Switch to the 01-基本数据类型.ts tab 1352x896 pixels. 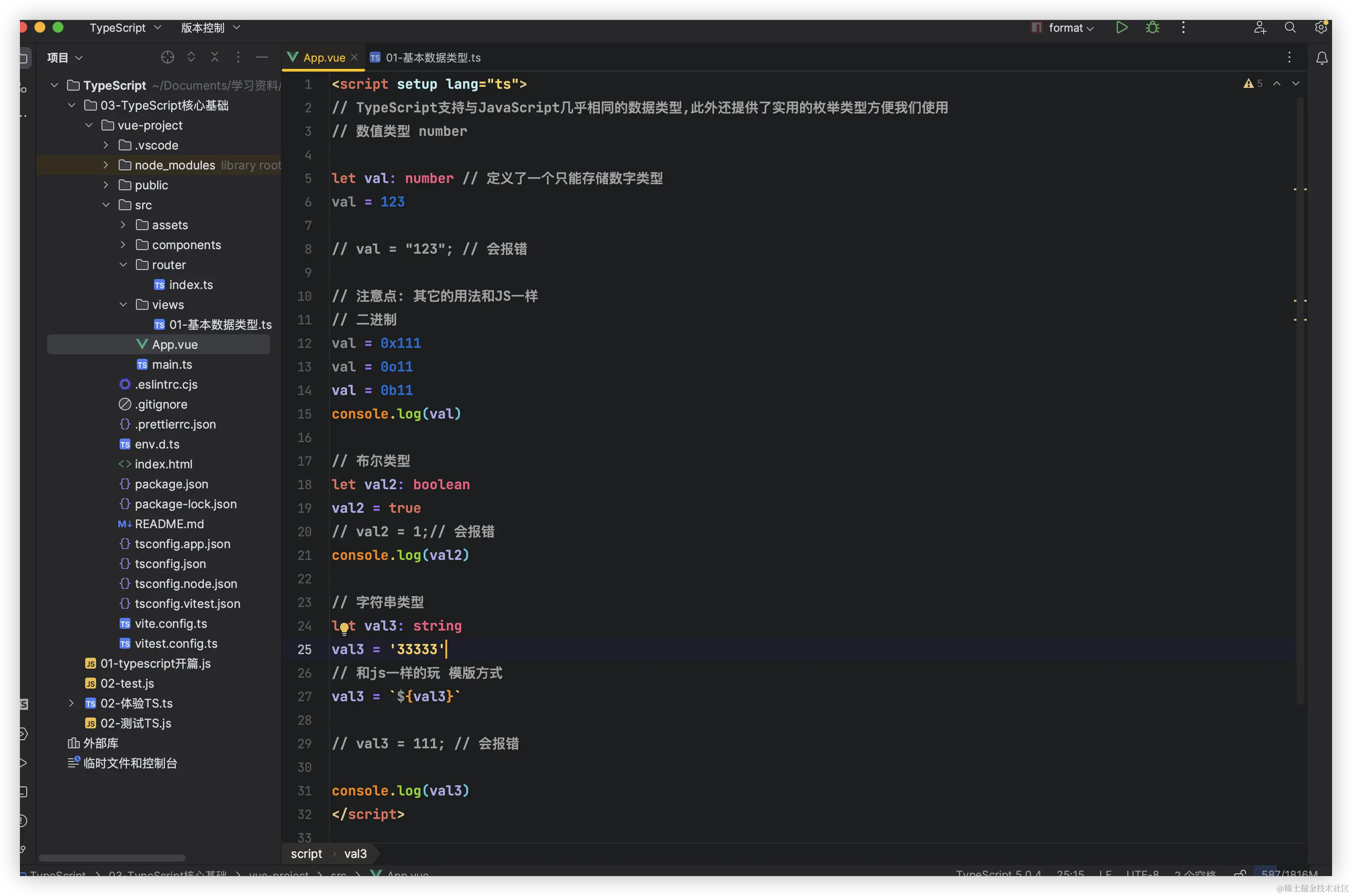[x=432, y=58]
